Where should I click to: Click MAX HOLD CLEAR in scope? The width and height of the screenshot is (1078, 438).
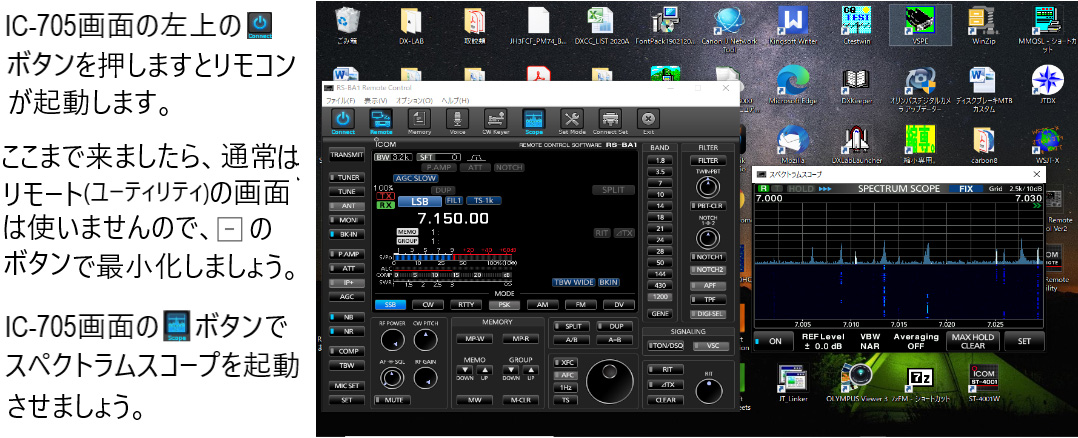point(972,341)
